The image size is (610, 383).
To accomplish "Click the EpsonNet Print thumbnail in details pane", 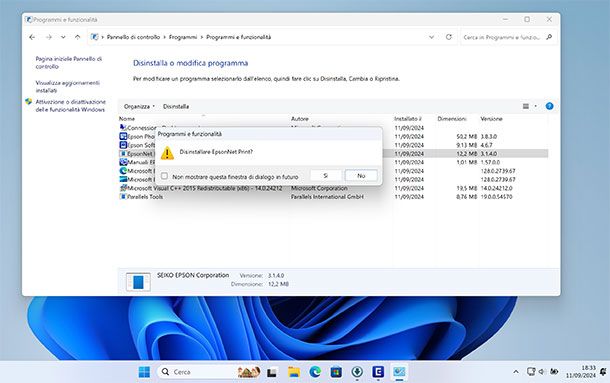I will pos(138,282).
